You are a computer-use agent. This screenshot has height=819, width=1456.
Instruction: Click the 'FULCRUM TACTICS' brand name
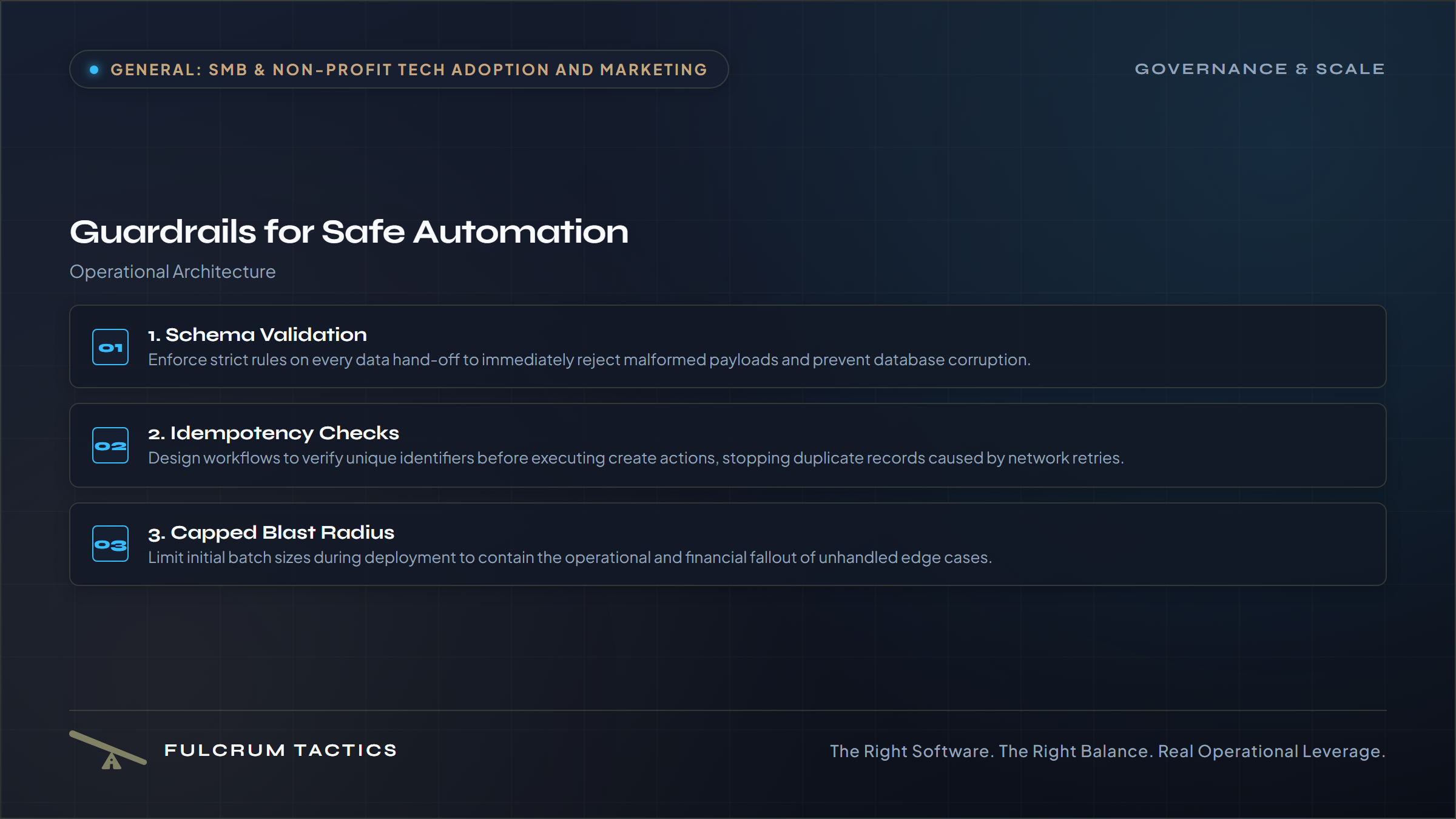click(281, 750)
